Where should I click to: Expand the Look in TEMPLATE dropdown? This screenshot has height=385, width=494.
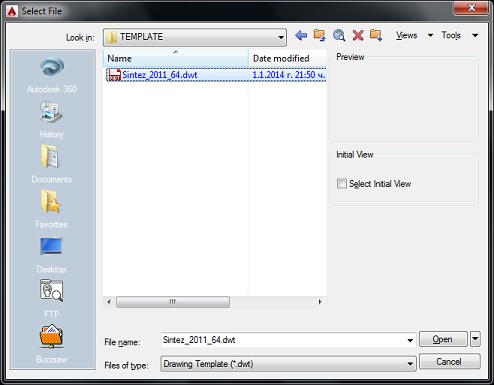pos(281,37)
